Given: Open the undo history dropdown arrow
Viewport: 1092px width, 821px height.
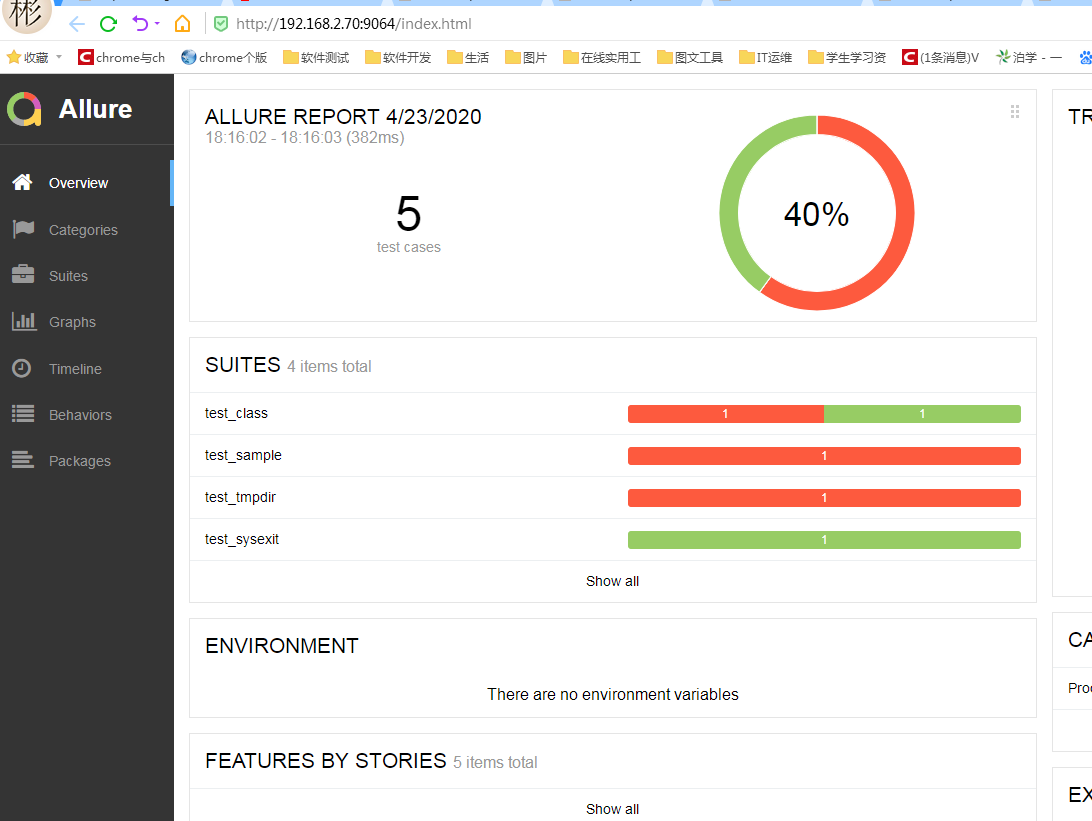Looking at the screenshot, I should 157,24.
